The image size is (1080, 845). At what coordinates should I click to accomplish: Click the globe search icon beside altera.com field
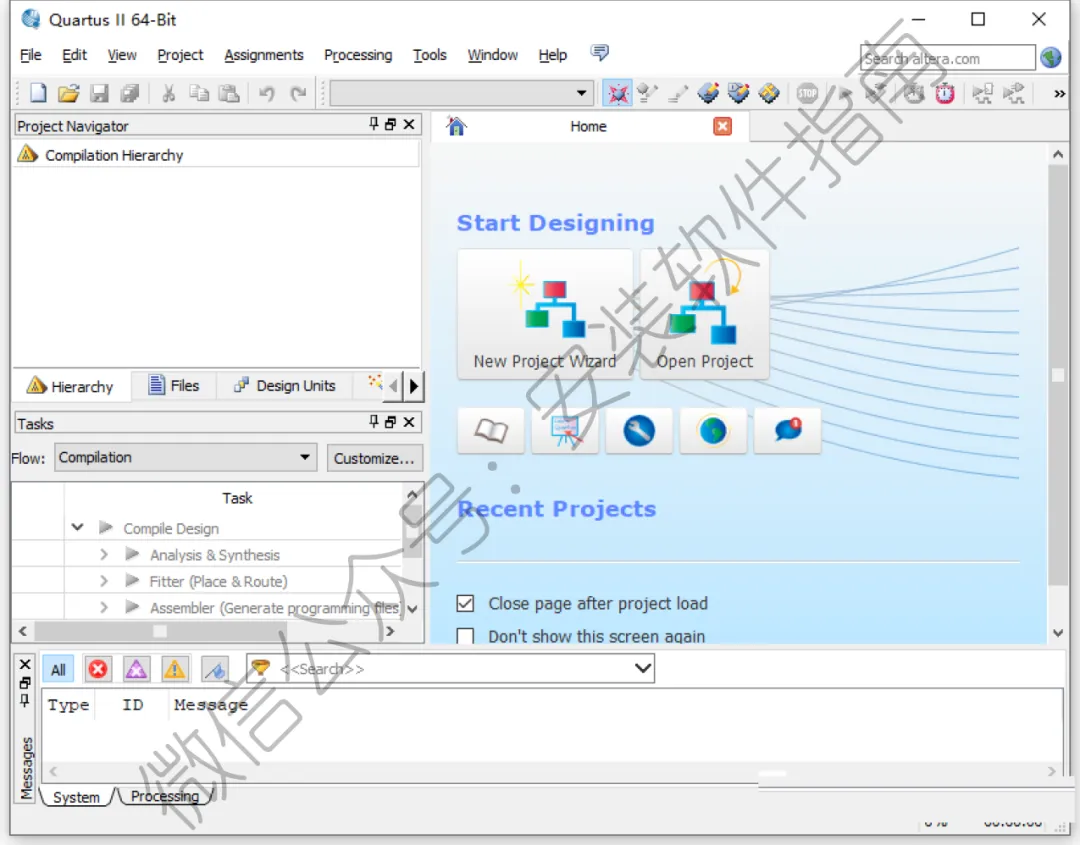(x=1051, y=57)
